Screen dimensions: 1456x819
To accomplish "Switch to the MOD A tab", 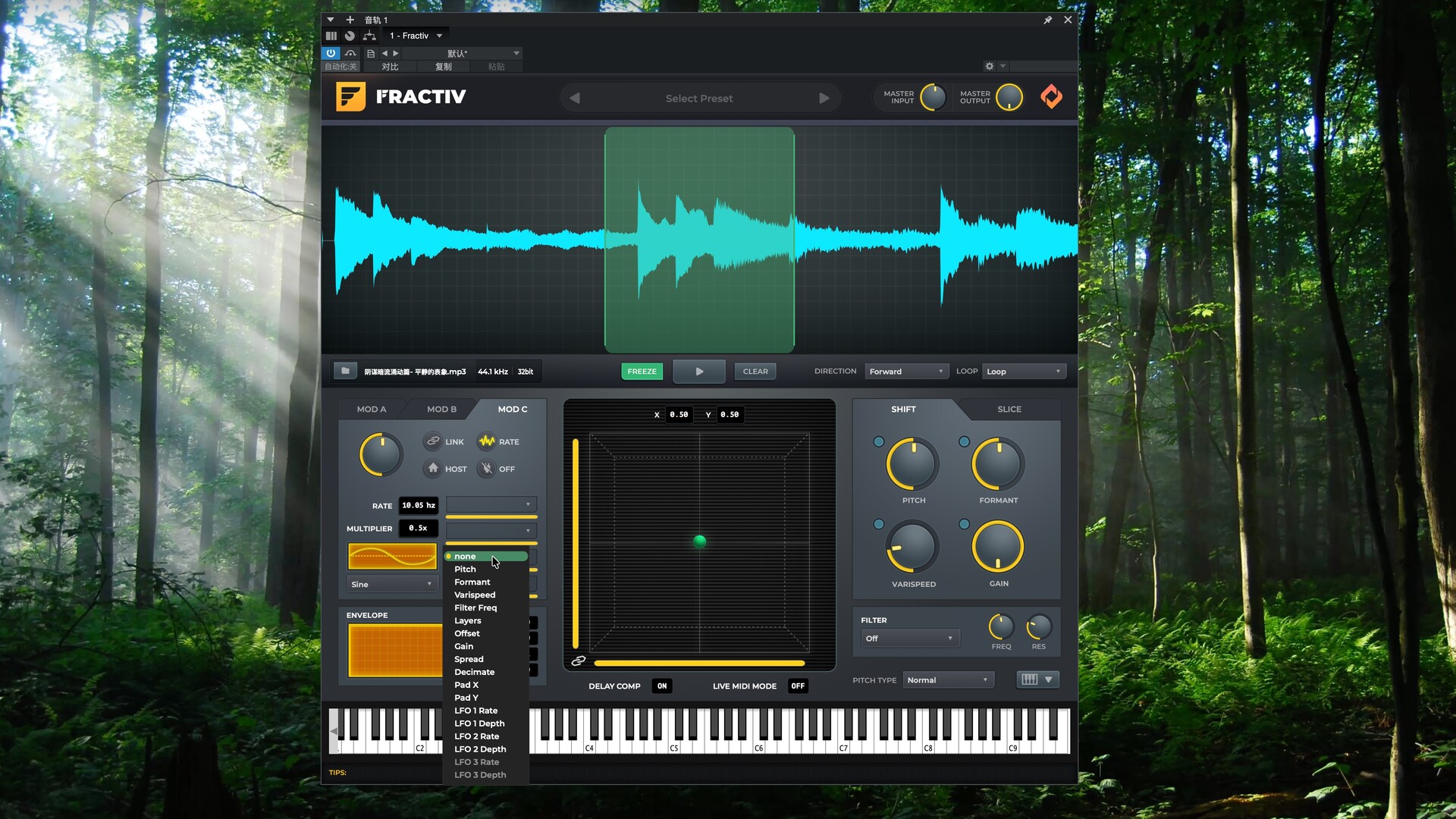I will point(371,409).
